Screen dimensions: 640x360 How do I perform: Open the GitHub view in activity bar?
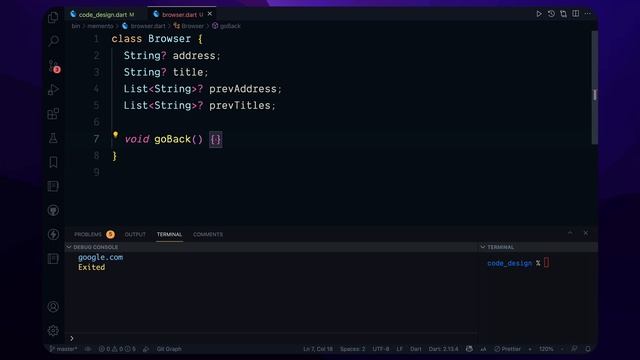pos(53,210)
